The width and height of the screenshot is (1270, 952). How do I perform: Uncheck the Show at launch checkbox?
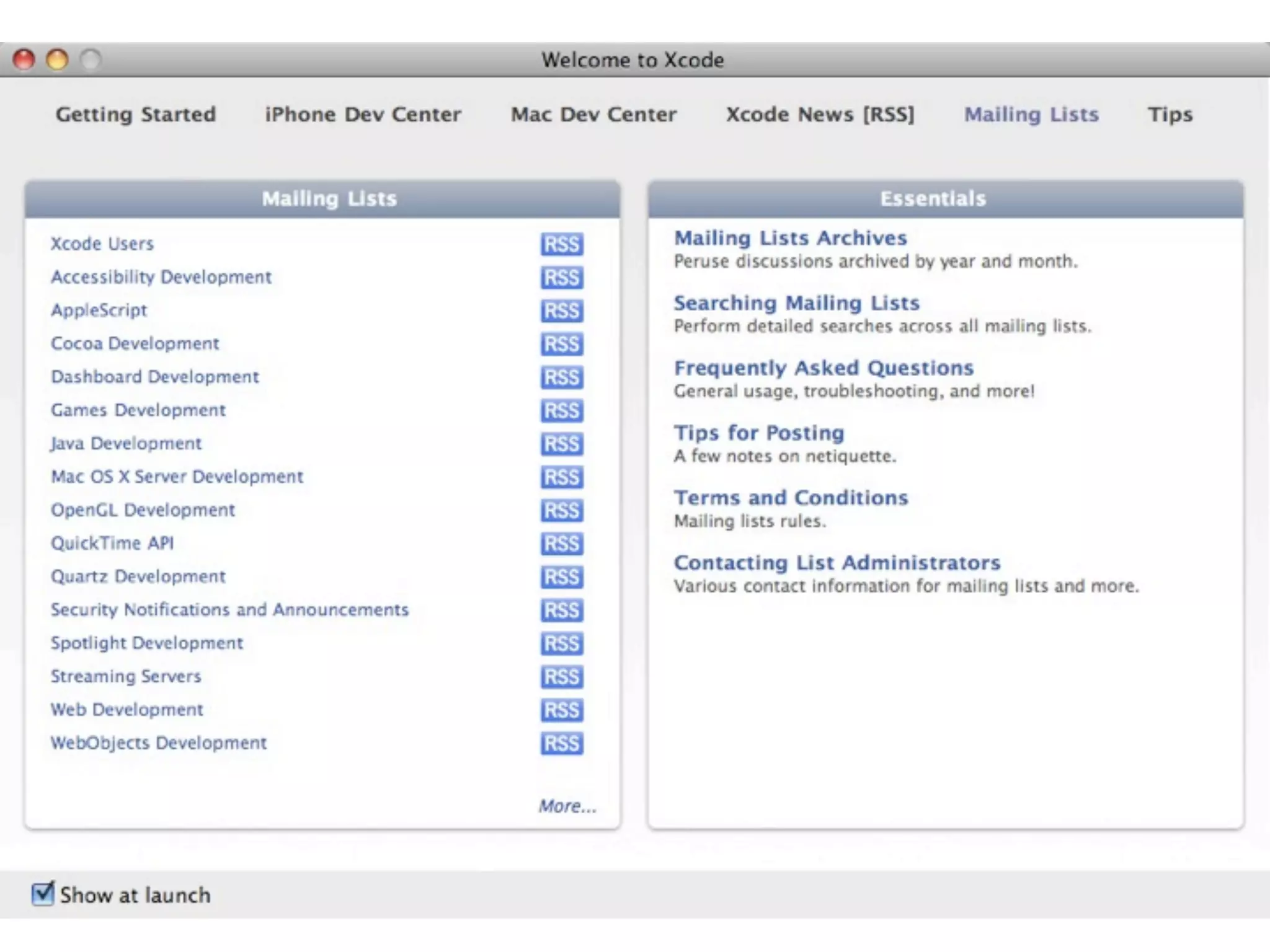point(43,894)
